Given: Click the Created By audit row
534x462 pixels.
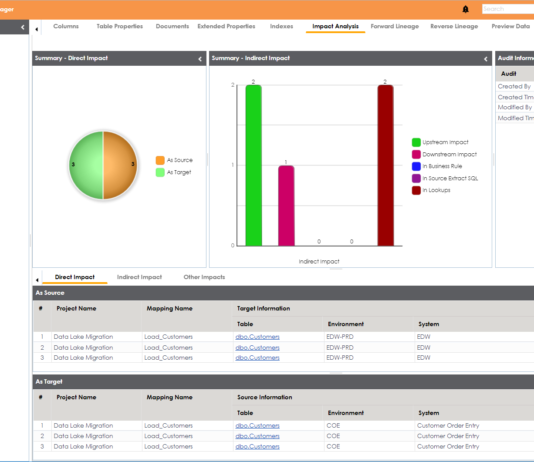Looking at the screenshot, I should pyautogui.click(x=515, y=86).
